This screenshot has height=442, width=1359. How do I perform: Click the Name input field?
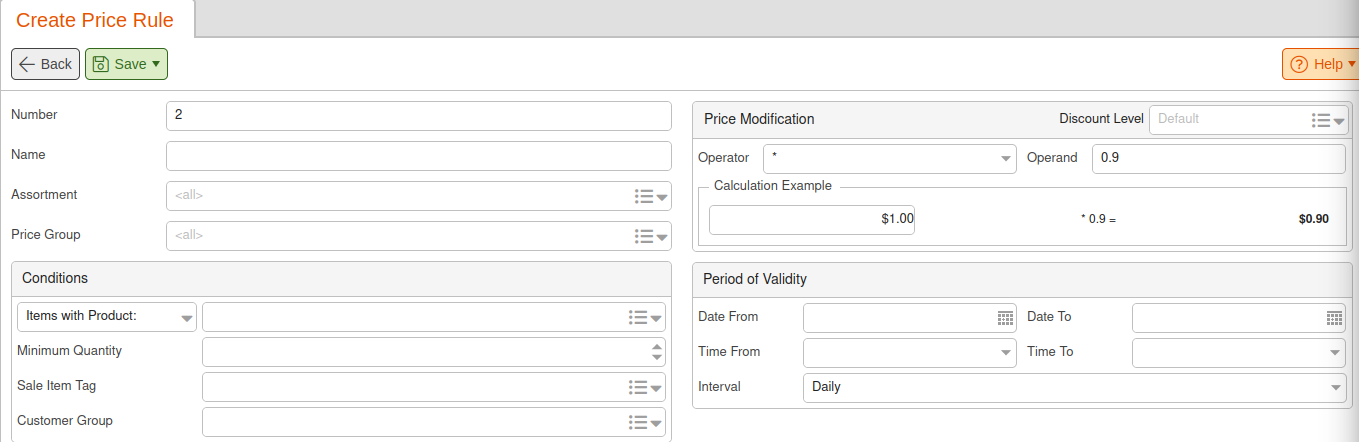pos(419,156)
